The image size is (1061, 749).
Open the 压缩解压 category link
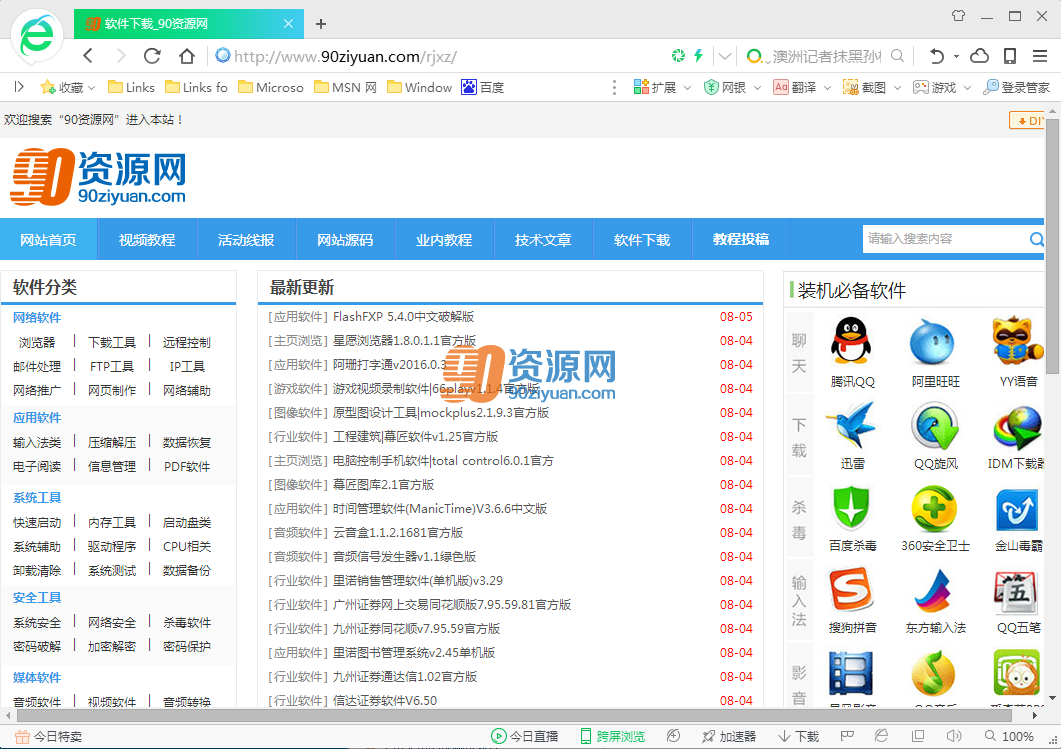112,442
